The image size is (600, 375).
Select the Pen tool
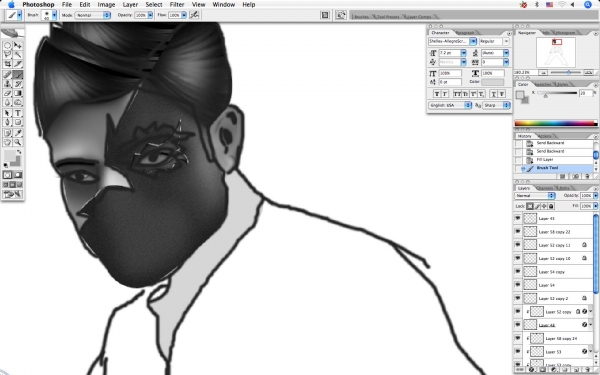click(x=7, y=122)
